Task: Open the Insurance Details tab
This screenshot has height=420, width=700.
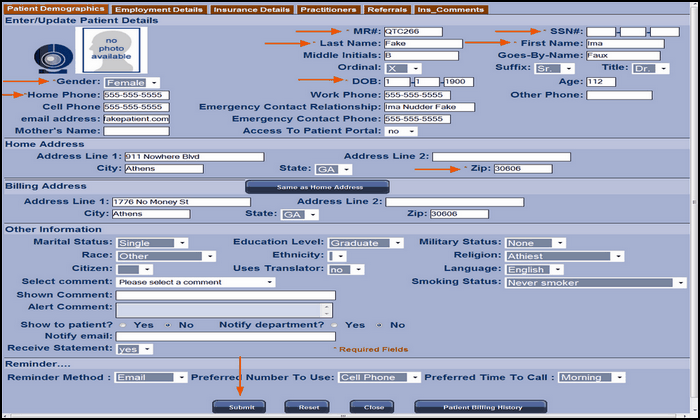Action: 252,9
